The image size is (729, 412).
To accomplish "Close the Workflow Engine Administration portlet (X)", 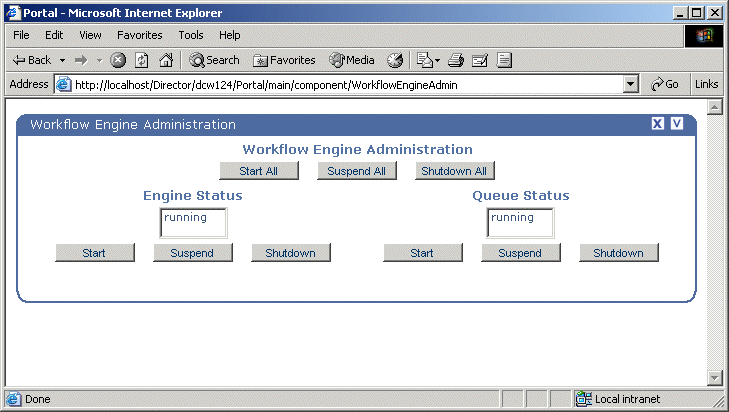I will click(657, 124).
